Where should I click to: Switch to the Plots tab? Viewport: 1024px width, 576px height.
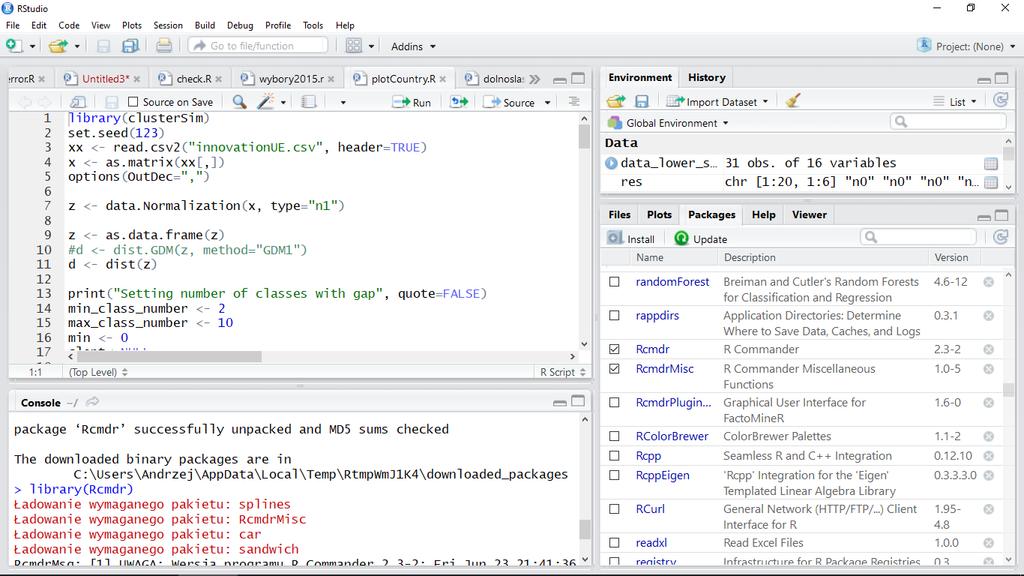(659, 215)
